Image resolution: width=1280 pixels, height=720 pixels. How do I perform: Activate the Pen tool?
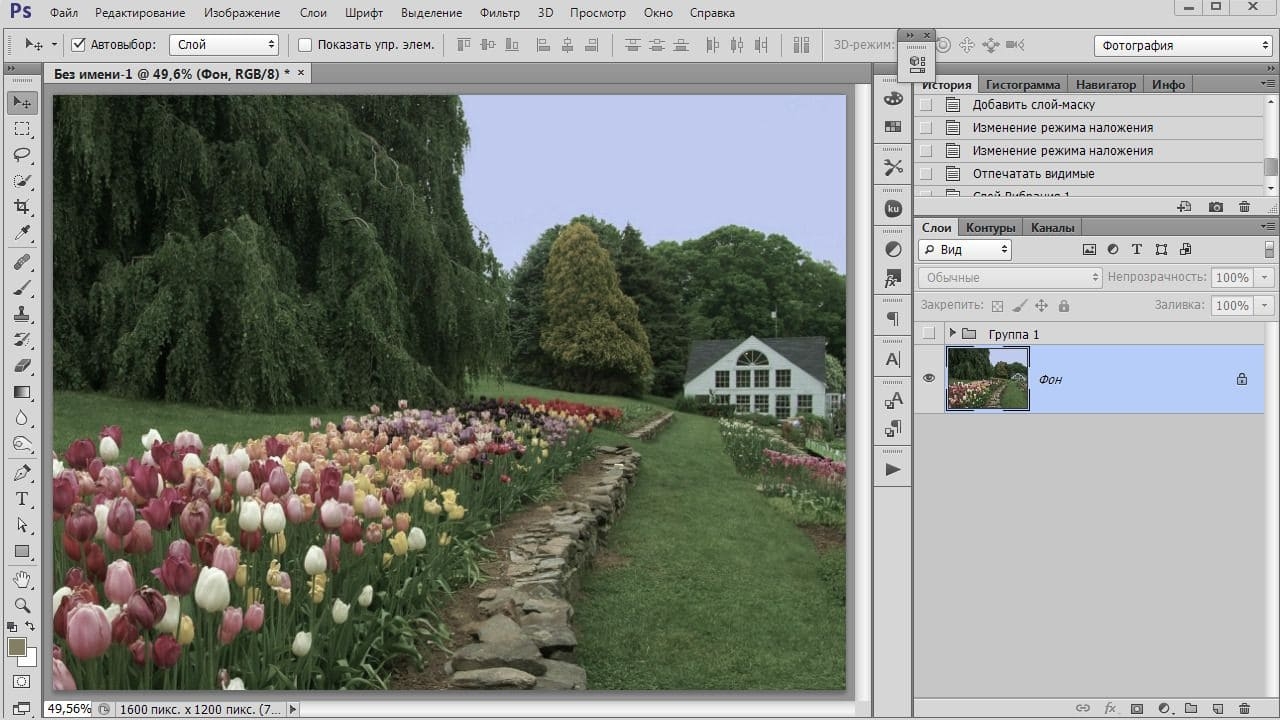click(22, 473)
